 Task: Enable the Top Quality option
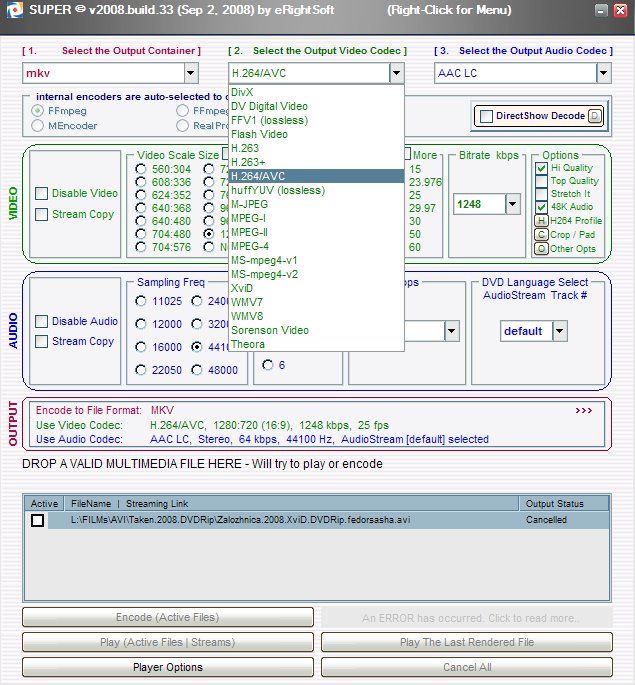[541, 181]
